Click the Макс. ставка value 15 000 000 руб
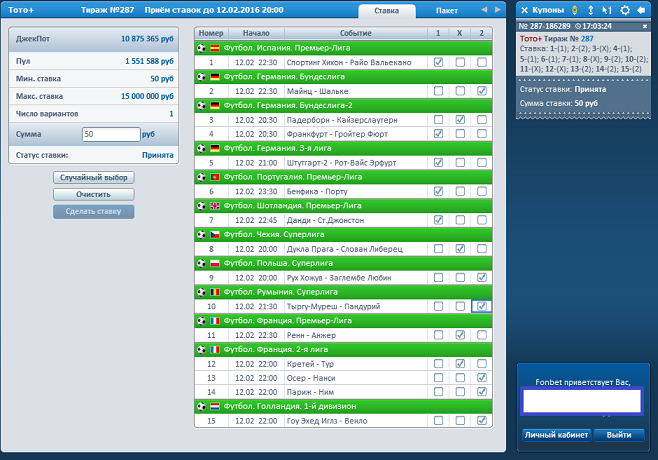 point(147,96)
